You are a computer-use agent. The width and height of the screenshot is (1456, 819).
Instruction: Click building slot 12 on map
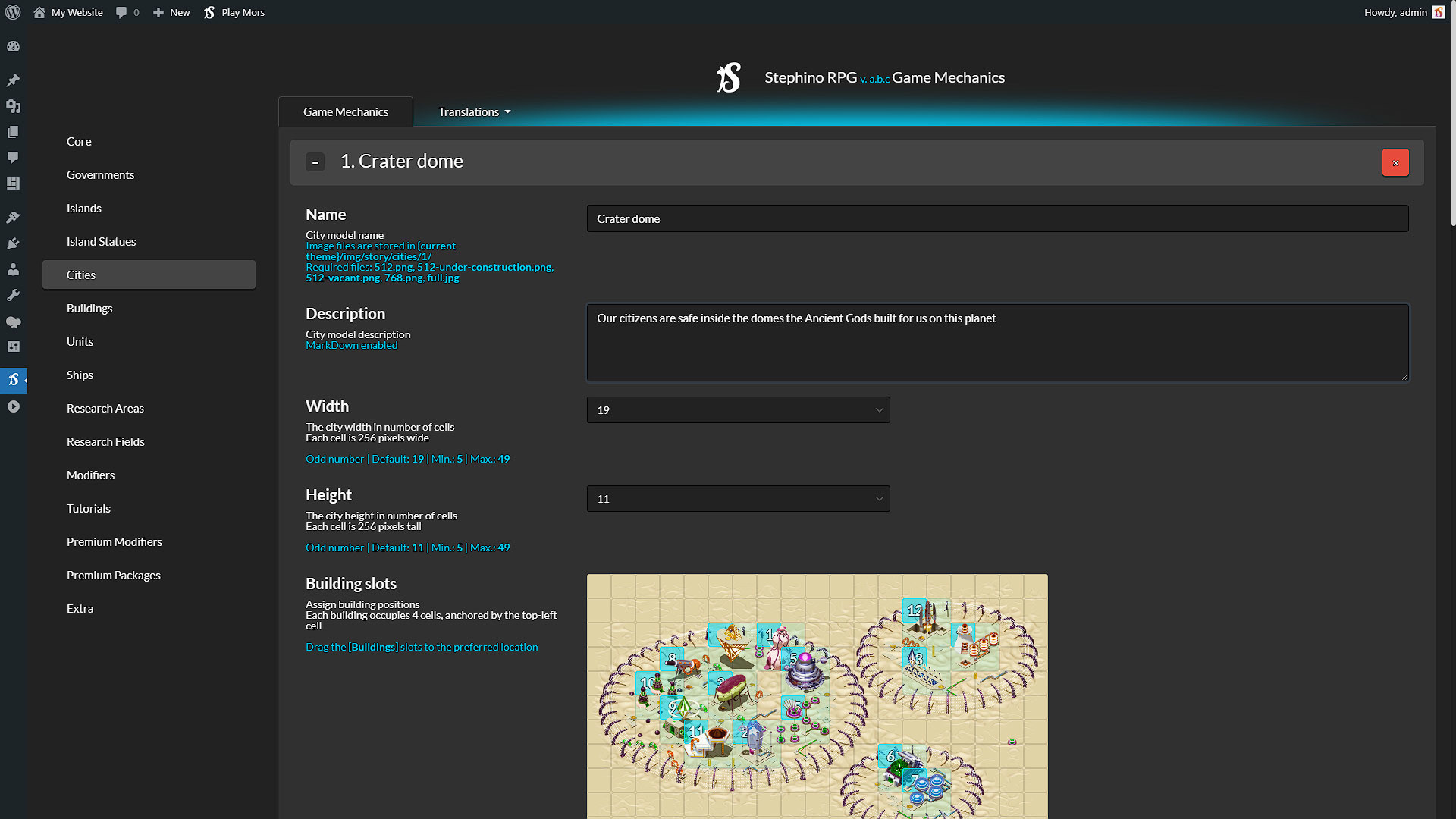[915, 610]
